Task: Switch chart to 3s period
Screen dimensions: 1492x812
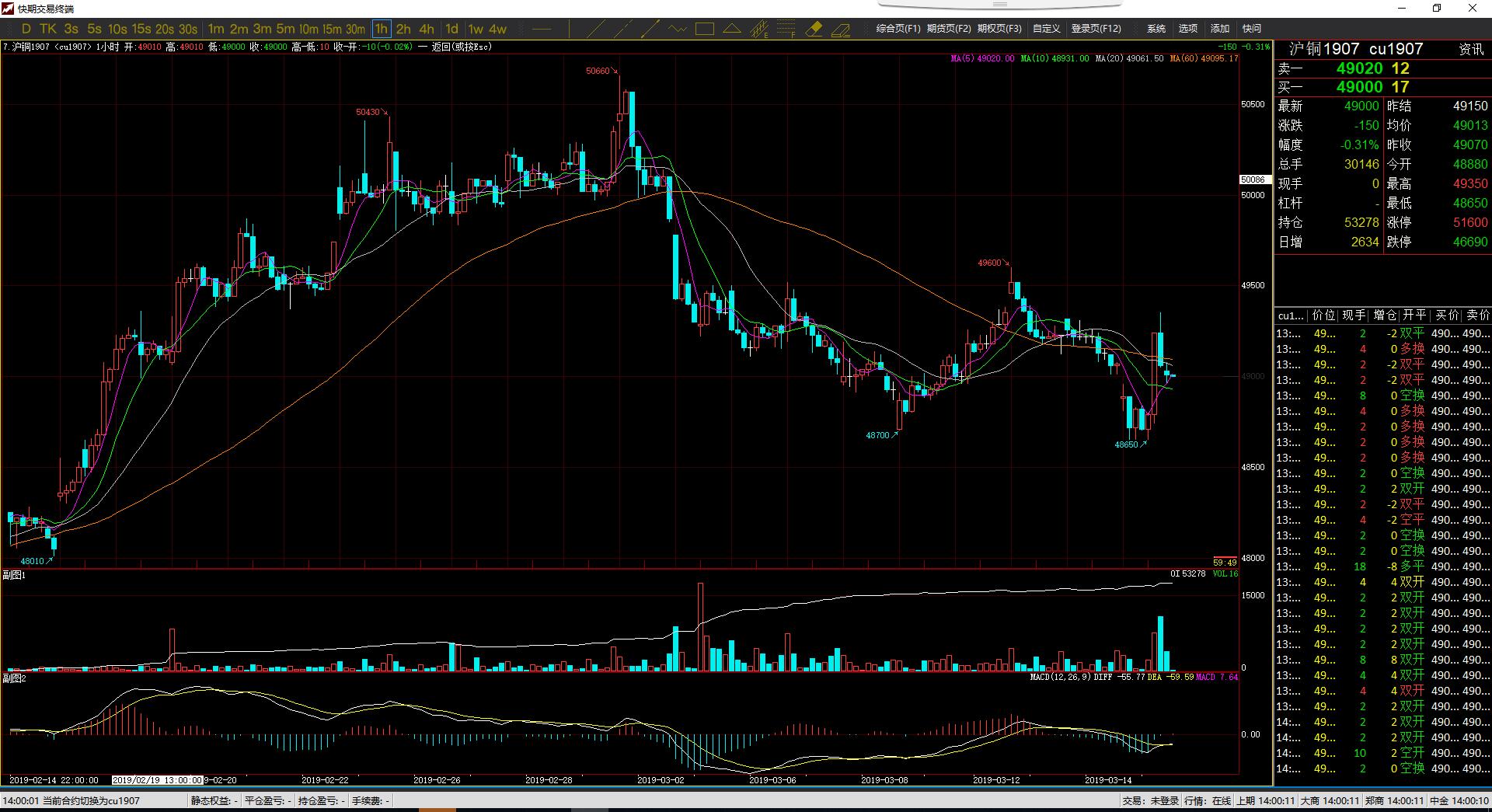Action: pos(71,29)
